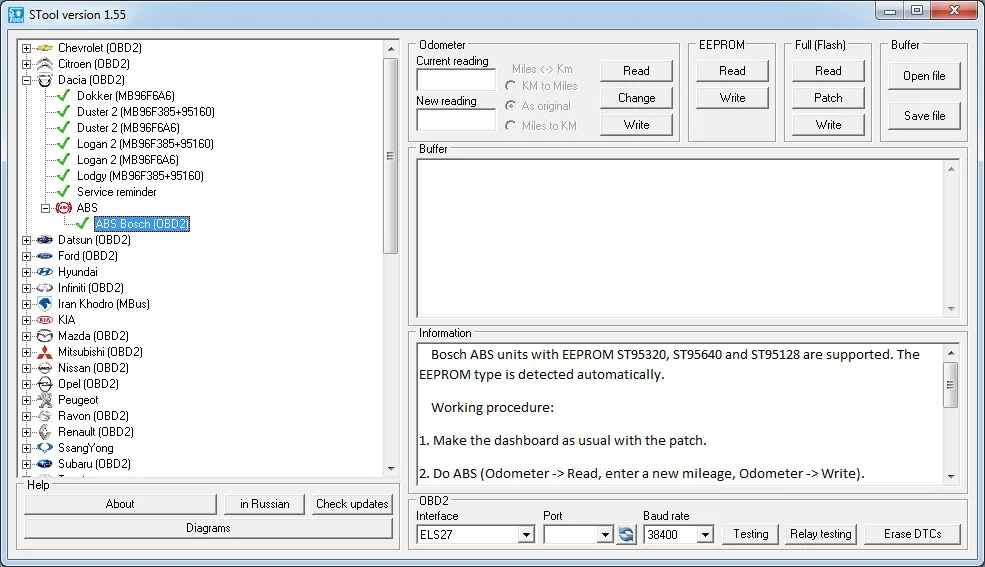Click the Save file button
This screenshot has width=985, height=567.
(924, 116)
